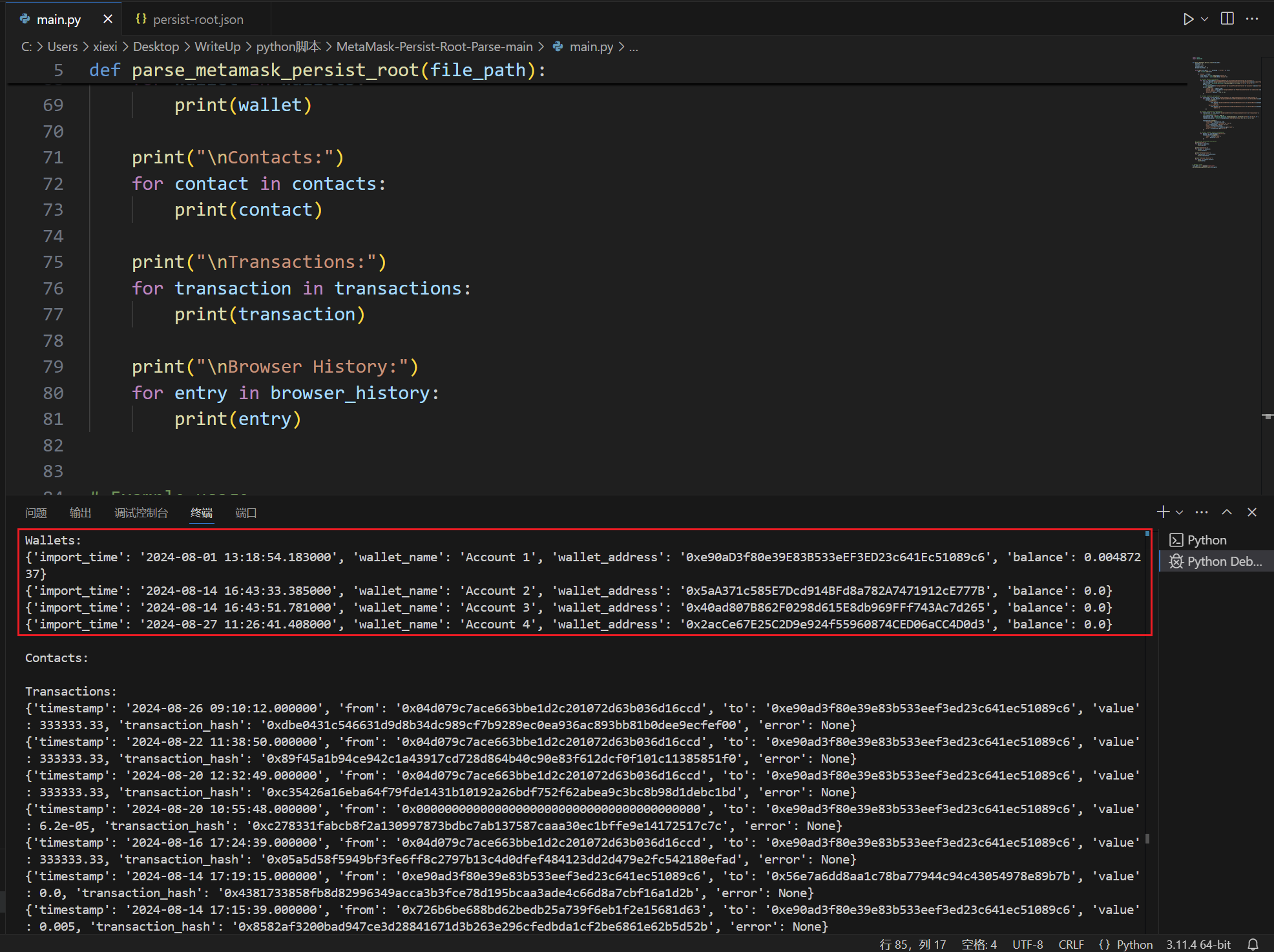
Task: Click the JSON braces icon on persist-root.json tab
Action: 141,19
